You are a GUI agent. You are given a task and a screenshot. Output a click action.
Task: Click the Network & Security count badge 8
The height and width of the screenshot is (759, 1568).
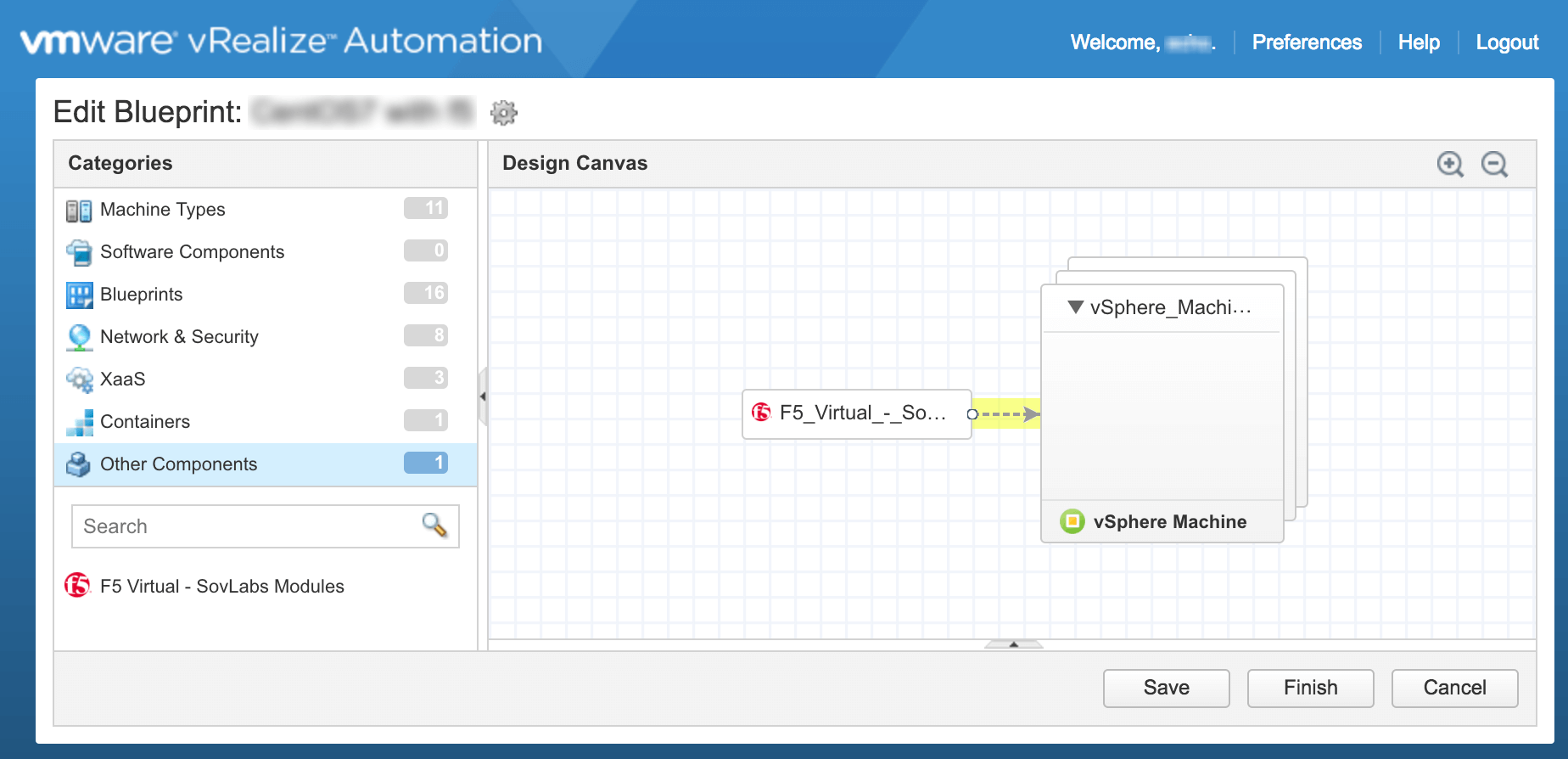coord(426,335)
